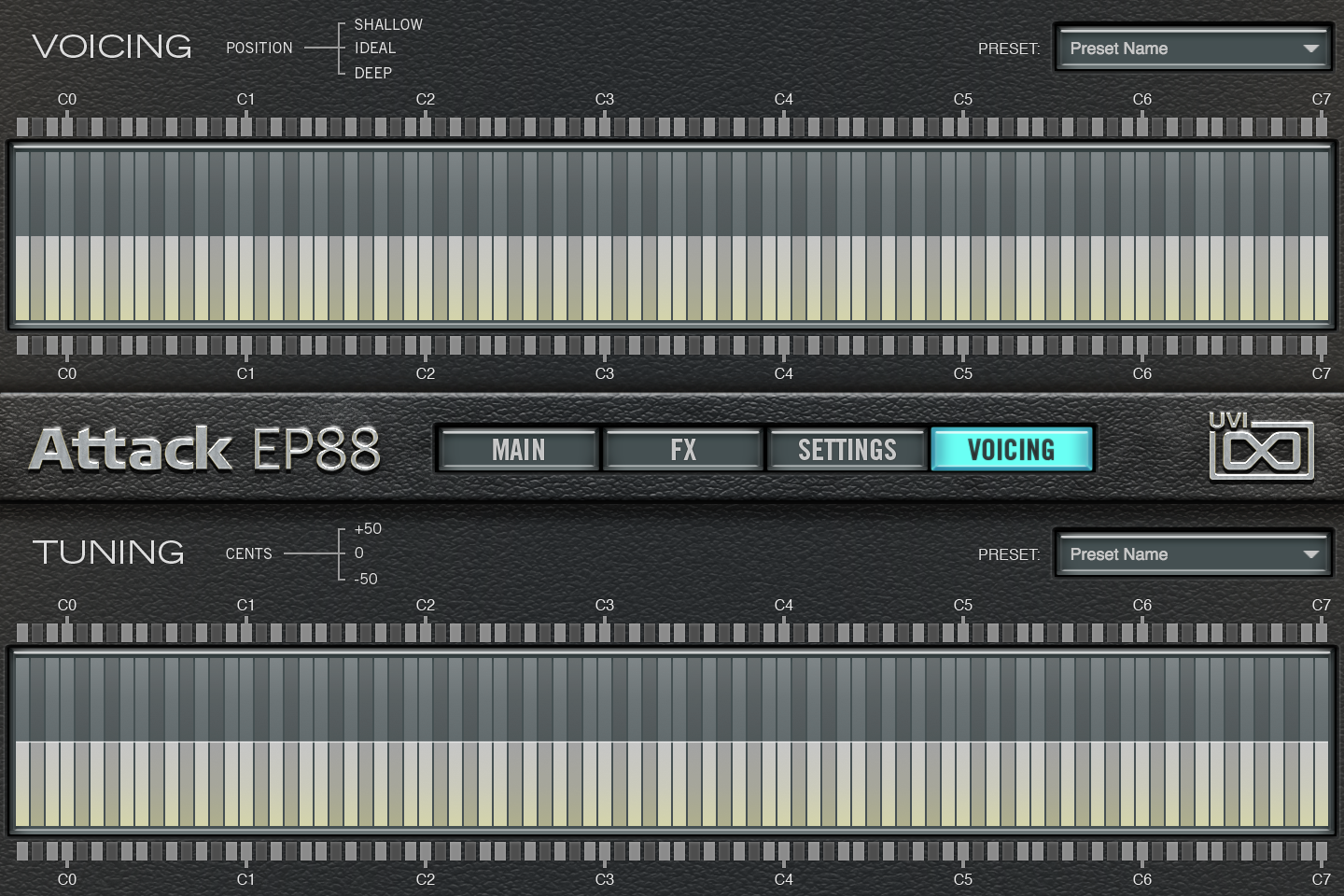This screenshot has height=896, width=1344.
Task: Go to the SETTINGS tab
Action: pos(847,450)
